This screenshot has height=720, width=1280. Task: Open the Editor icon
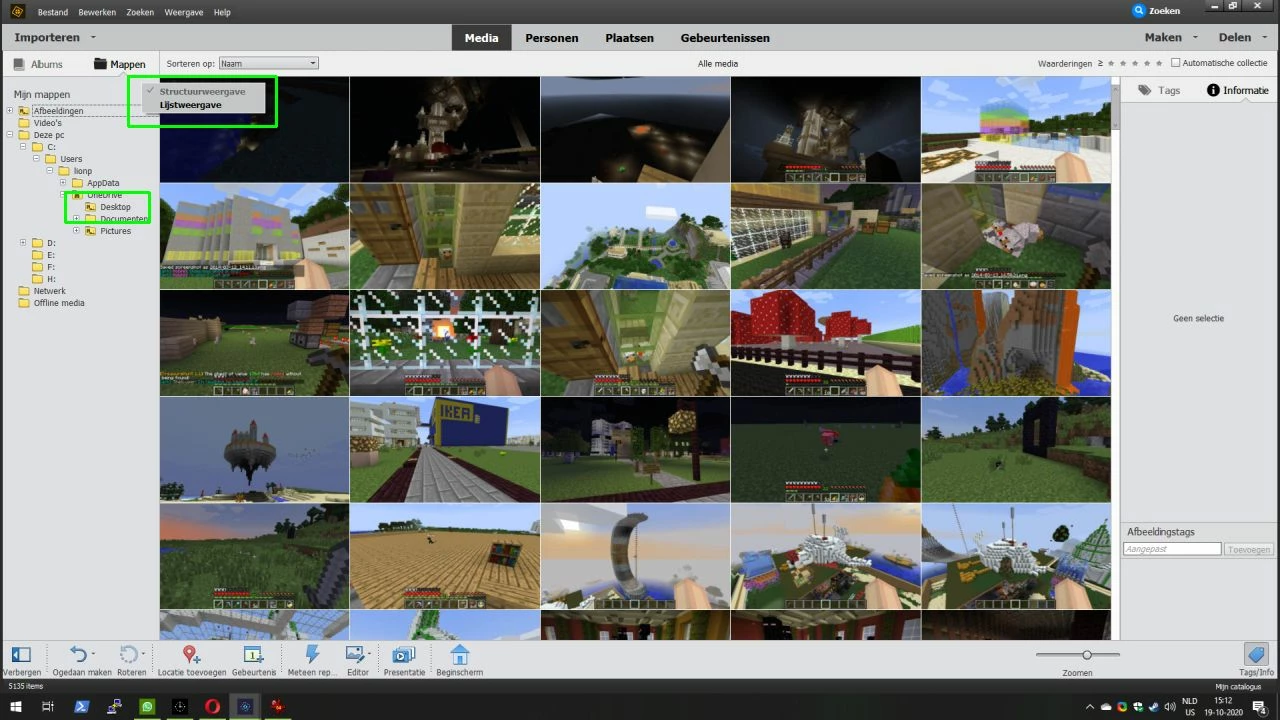pos(355,655)
